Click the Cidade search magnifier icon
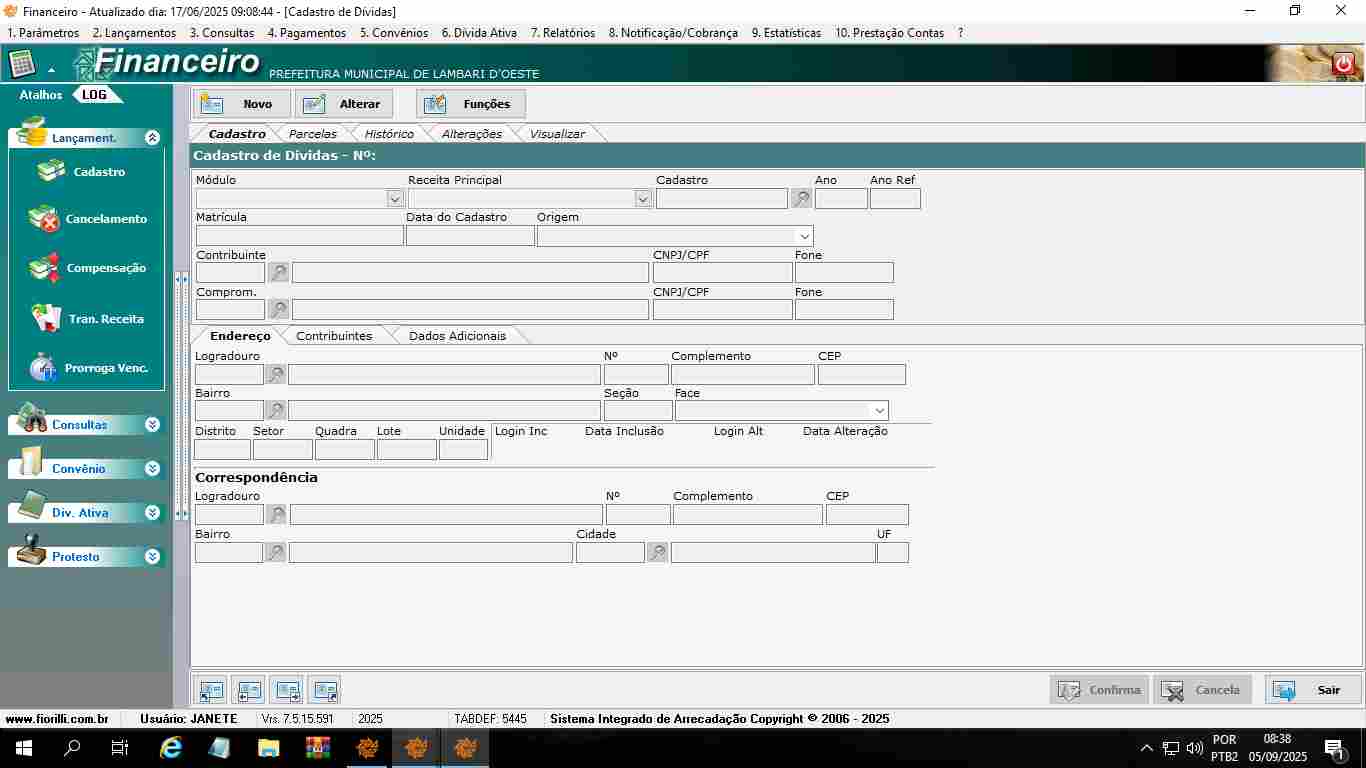Viewport: 1366px width, 768px height. (x=657, y=552)
